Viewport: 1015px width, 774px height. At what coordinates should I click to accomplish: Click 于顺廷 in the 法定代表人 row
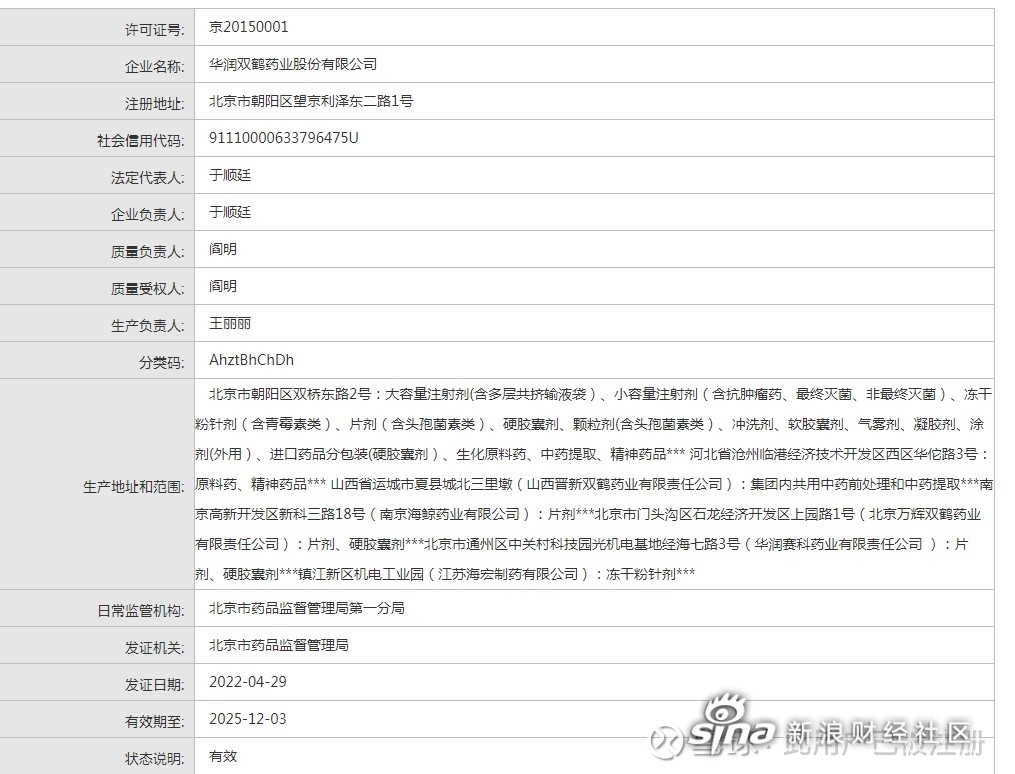coord(230,175)
